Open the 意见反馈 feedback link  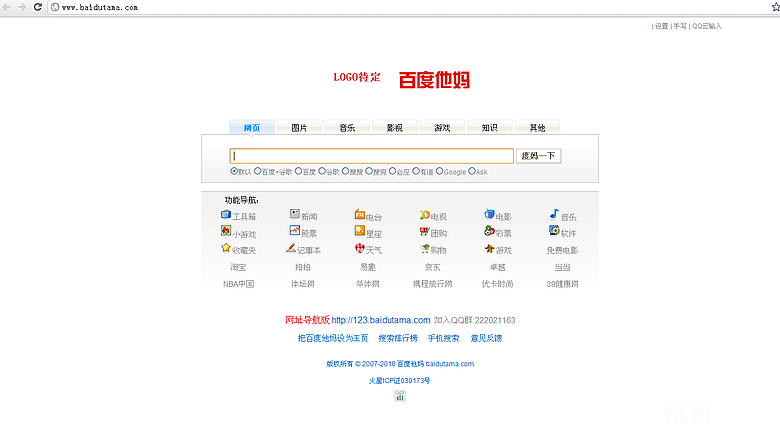pos(486,338)
